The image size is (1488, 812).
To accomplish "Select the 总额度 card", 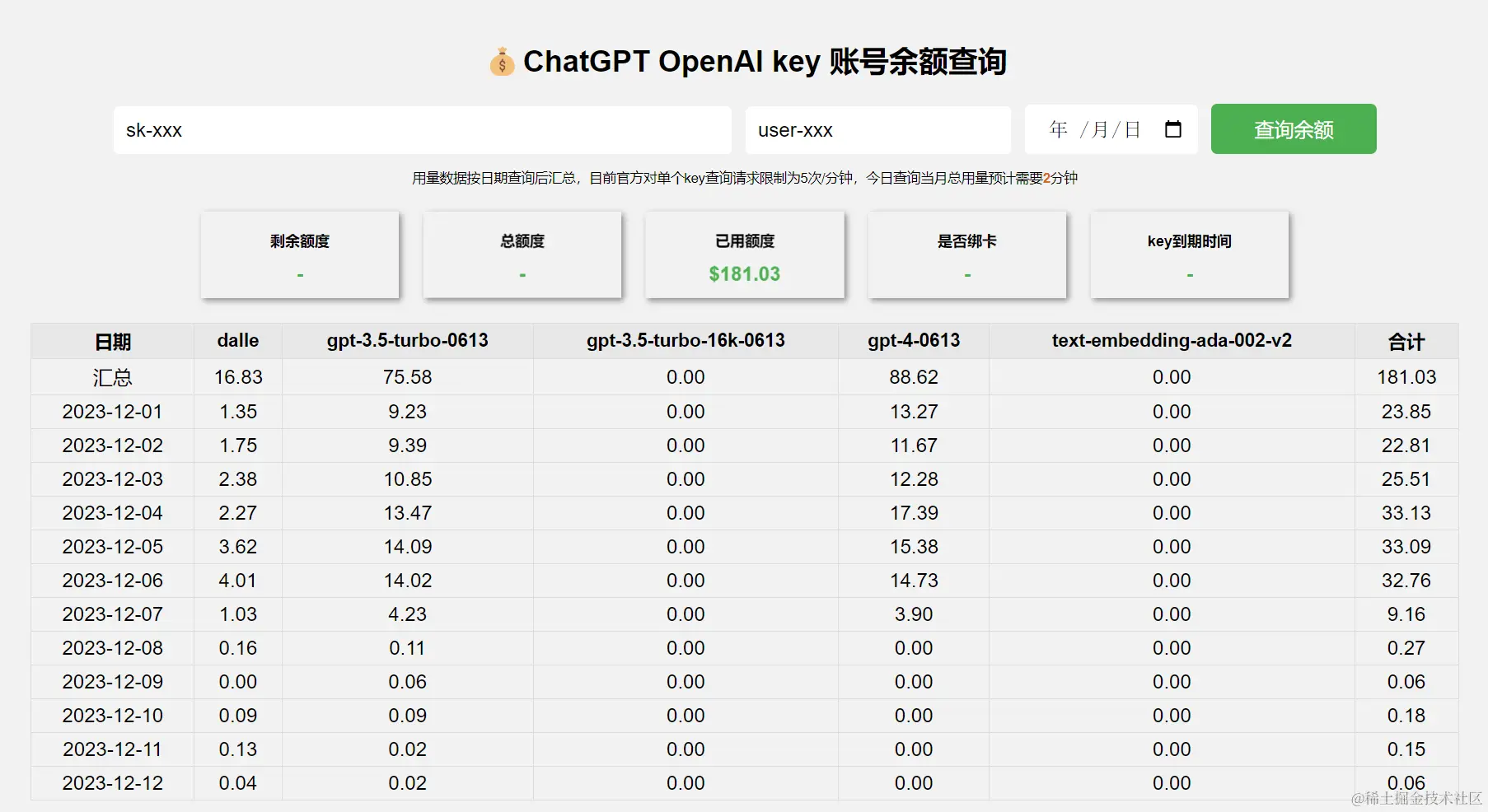I will click(522, 255).
